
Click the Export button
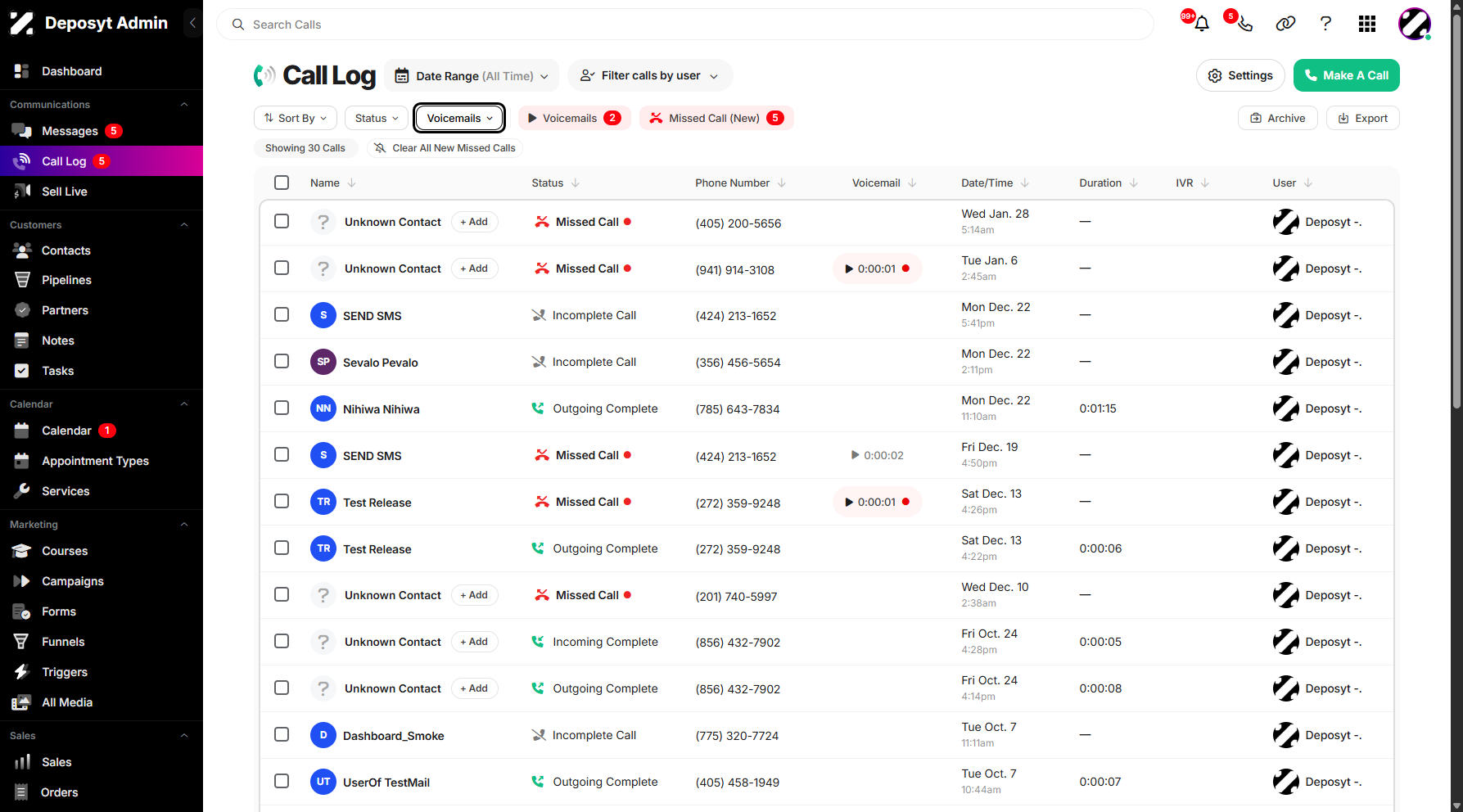coord(1362,118)
